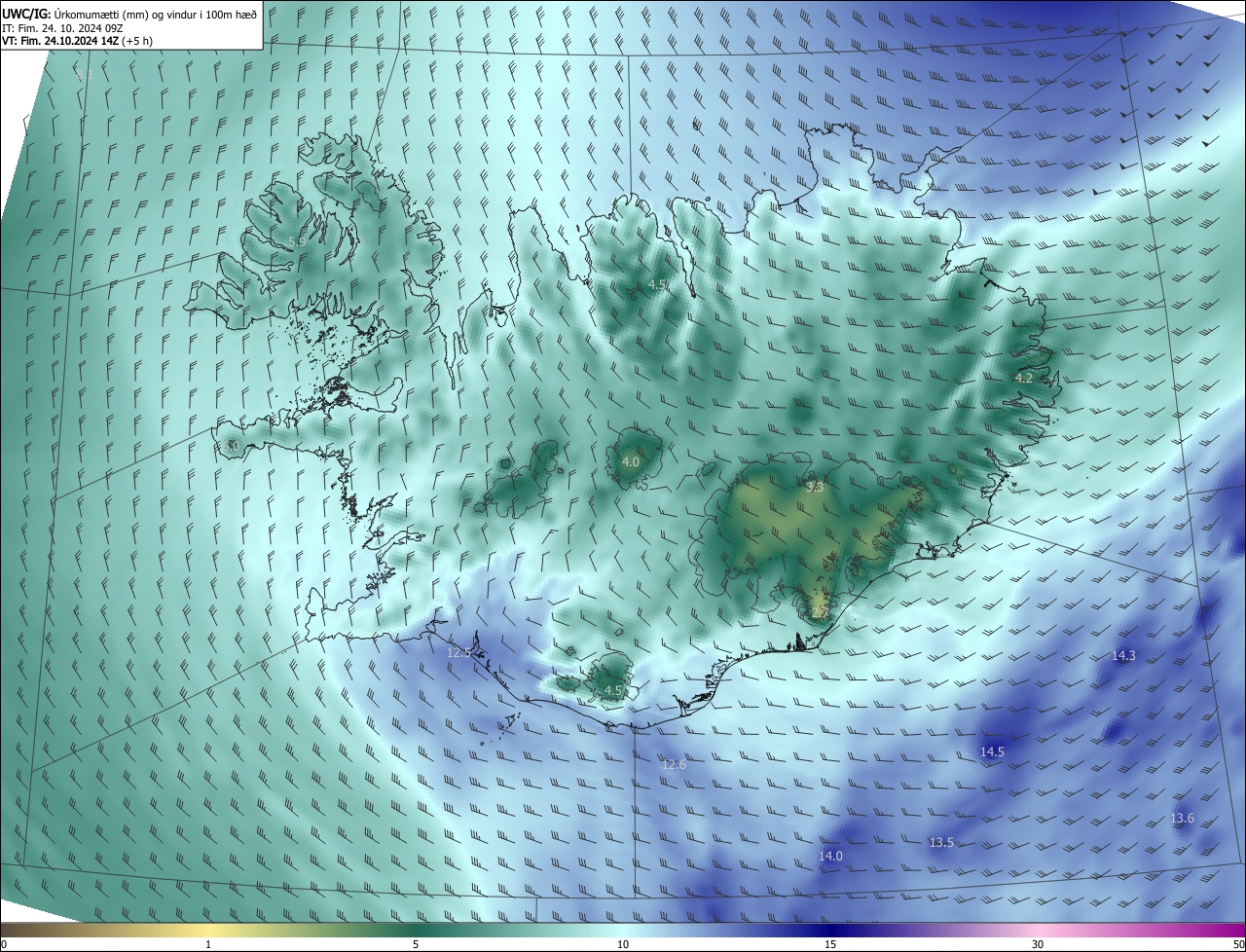Click the 14.5 value over the southeast ocean

point(992,752)
